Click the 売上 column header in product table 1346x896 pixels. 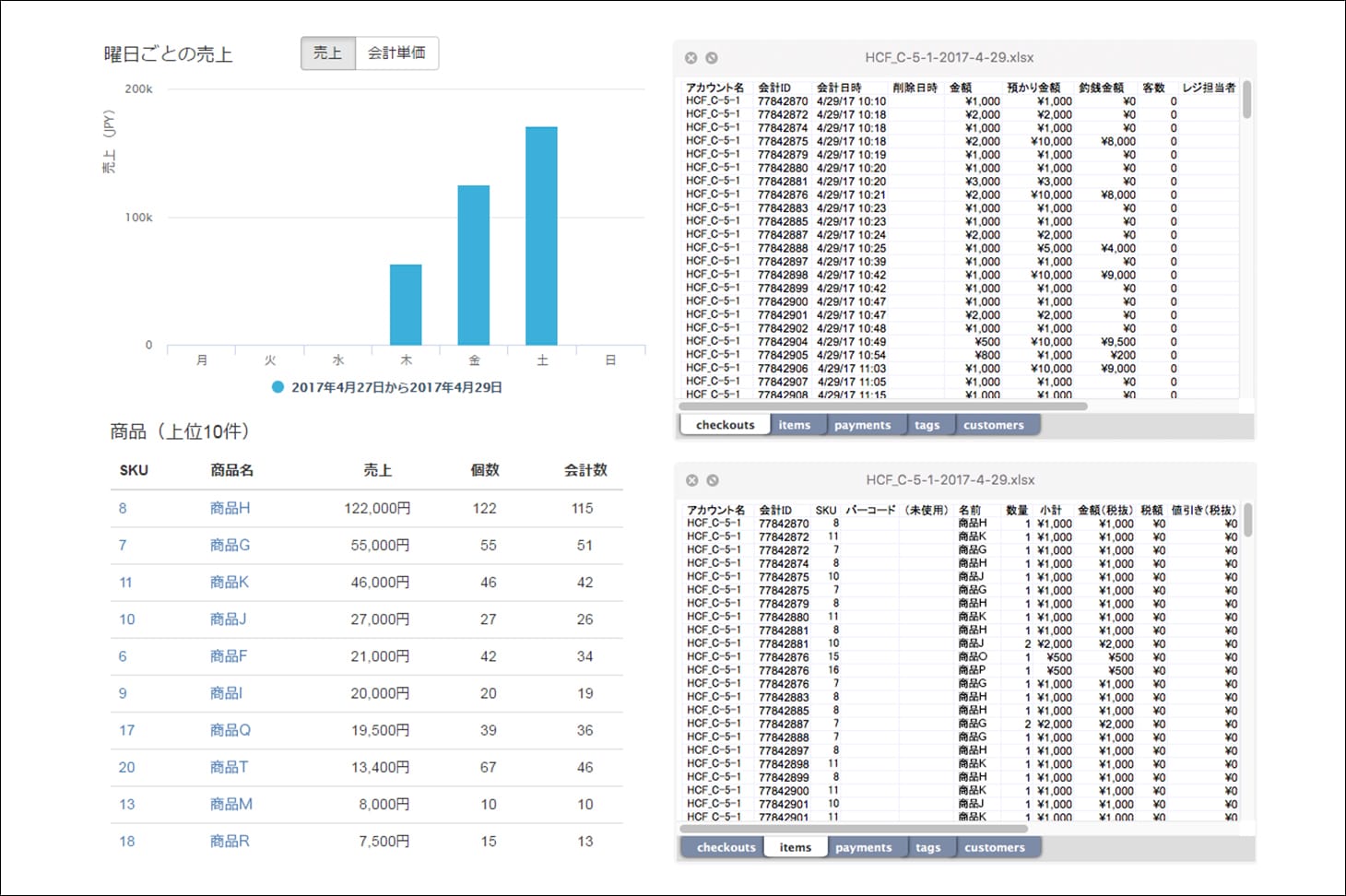tap(378, 470)
